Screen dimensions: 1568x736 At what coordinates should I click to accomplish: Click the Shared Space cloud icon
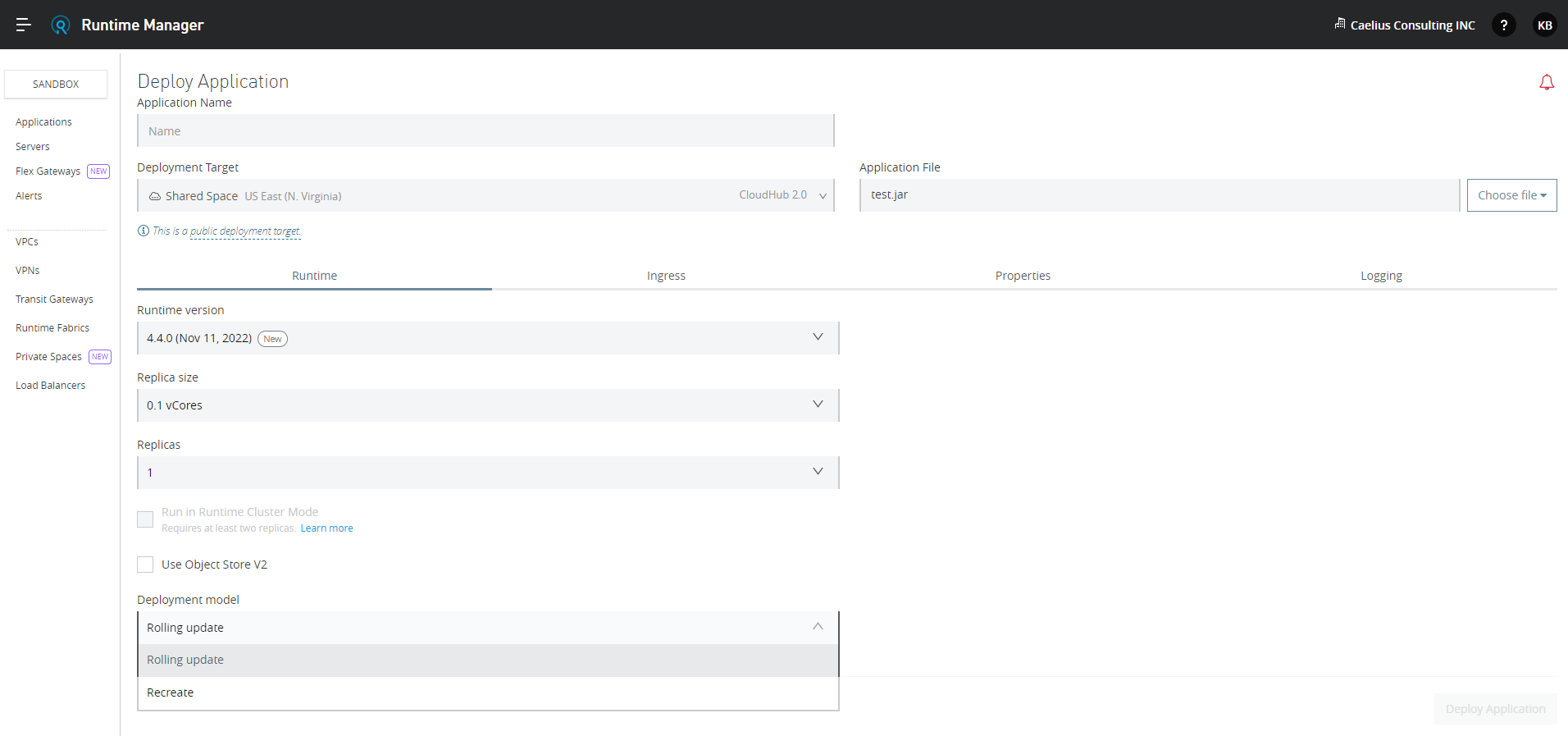(155, 196)
